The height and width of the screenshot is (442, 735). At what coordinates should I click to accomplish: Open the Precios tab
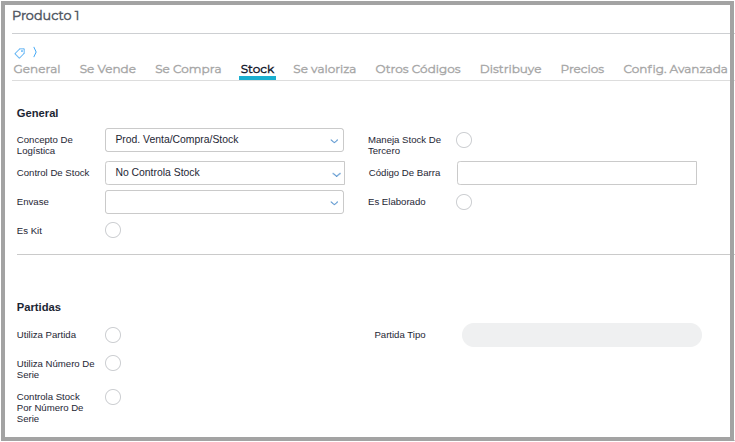[x=582, y=69]
